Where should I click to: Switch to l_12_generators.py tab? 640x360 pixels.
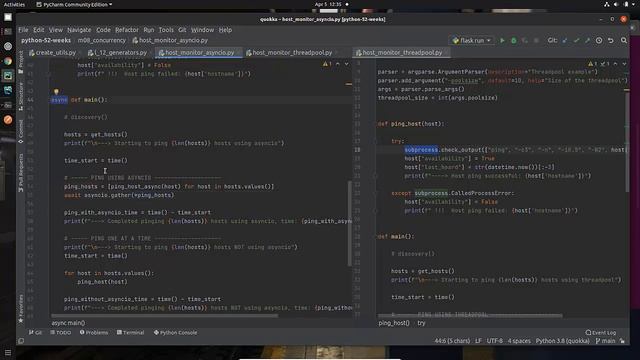pos(117,53)
